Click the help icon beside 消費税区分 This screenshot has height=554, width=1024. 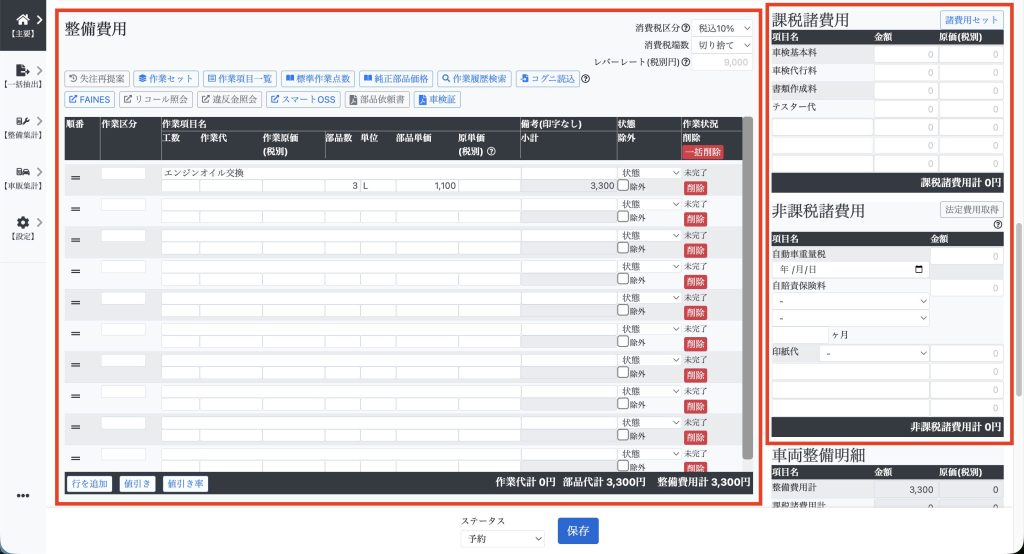point(685,28)
